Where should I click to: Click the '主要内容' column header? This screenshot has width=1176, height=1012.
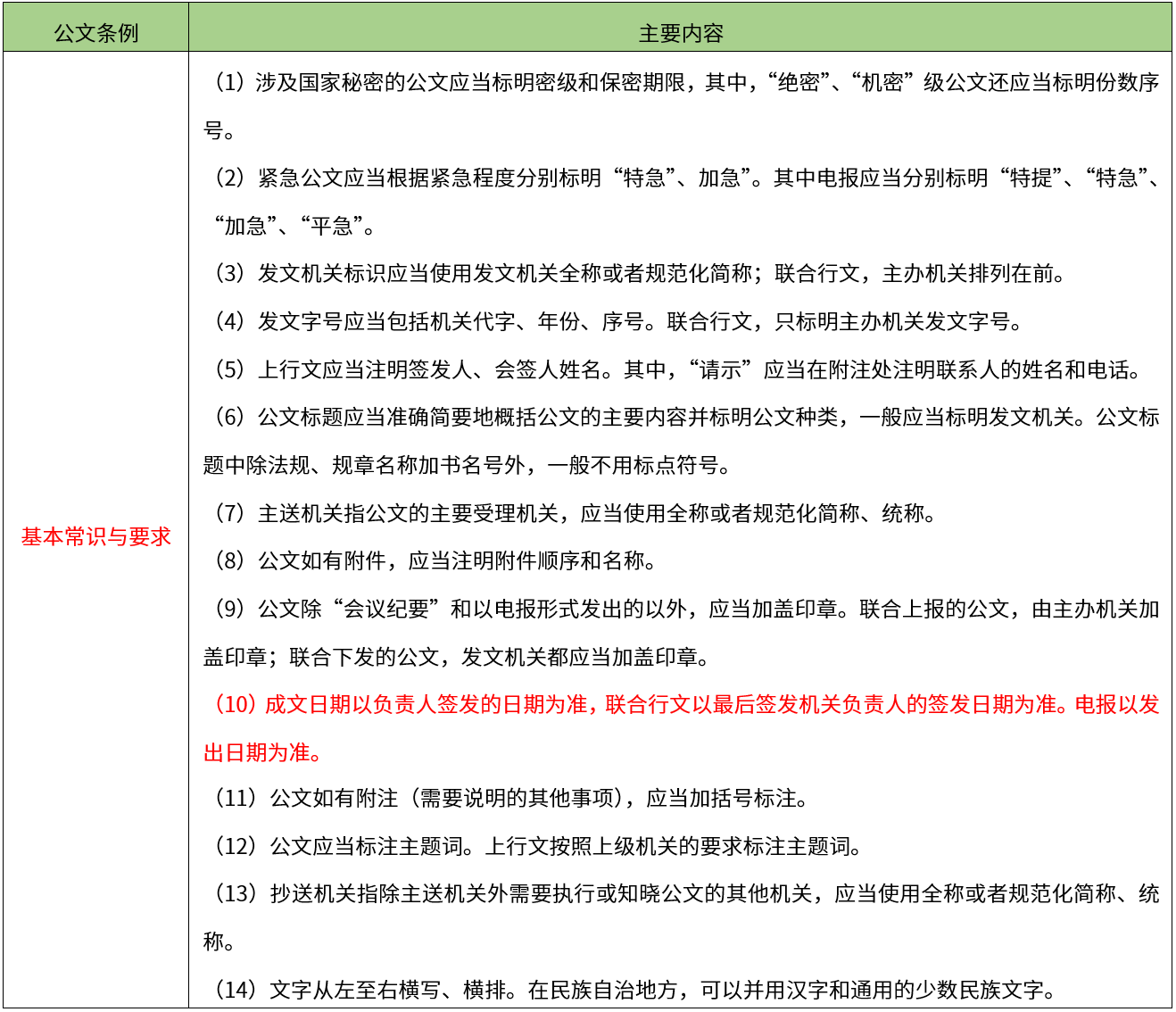(680, 33)
